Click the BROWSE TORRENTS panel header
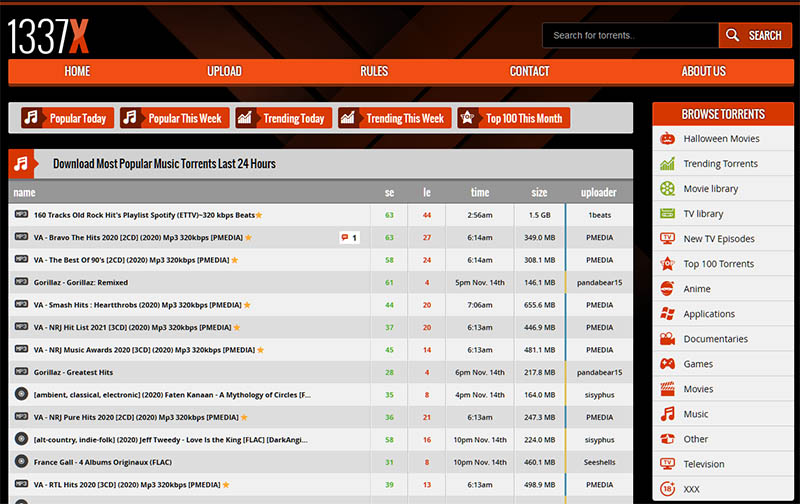Screen dimensions: 800x504 coord(723,114)
